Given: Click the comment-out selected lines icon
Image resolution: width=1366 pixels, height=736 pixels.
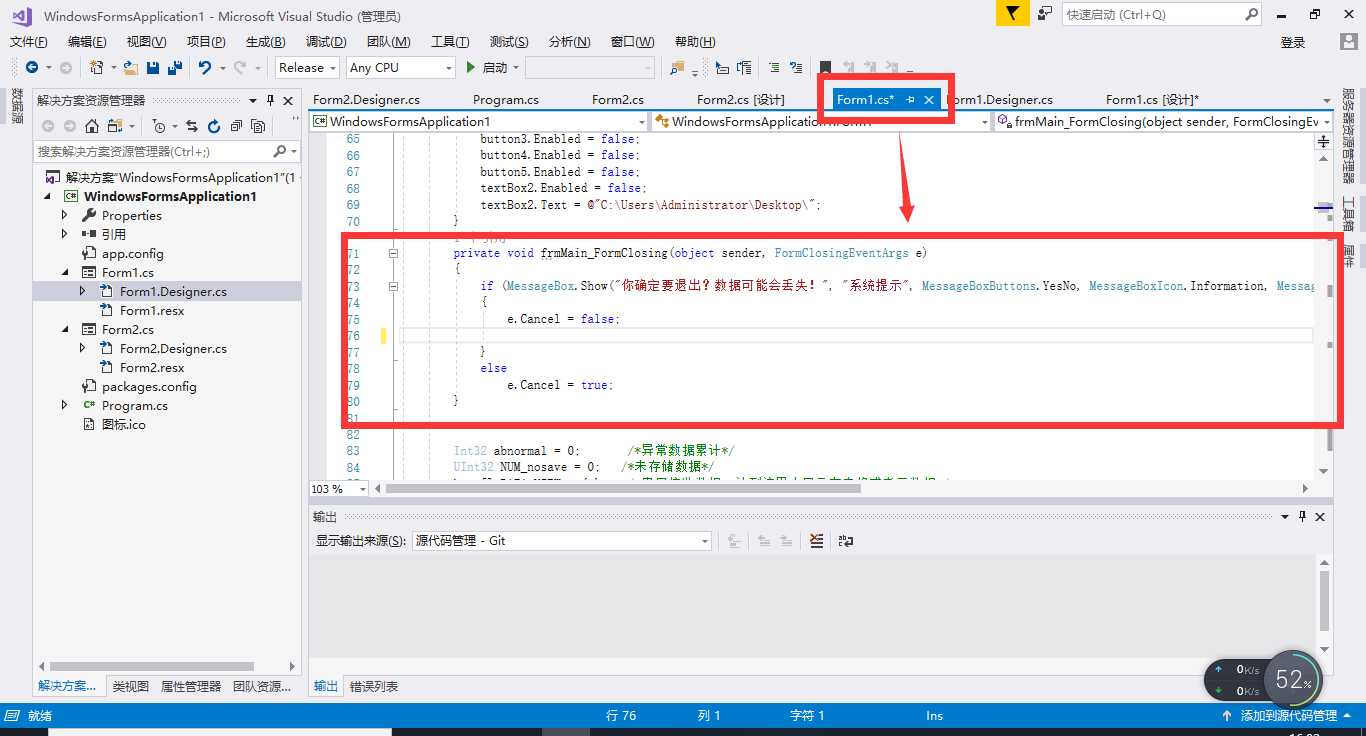Looking at the screenshot, I should pyautogui.click(x=774, y=67).
